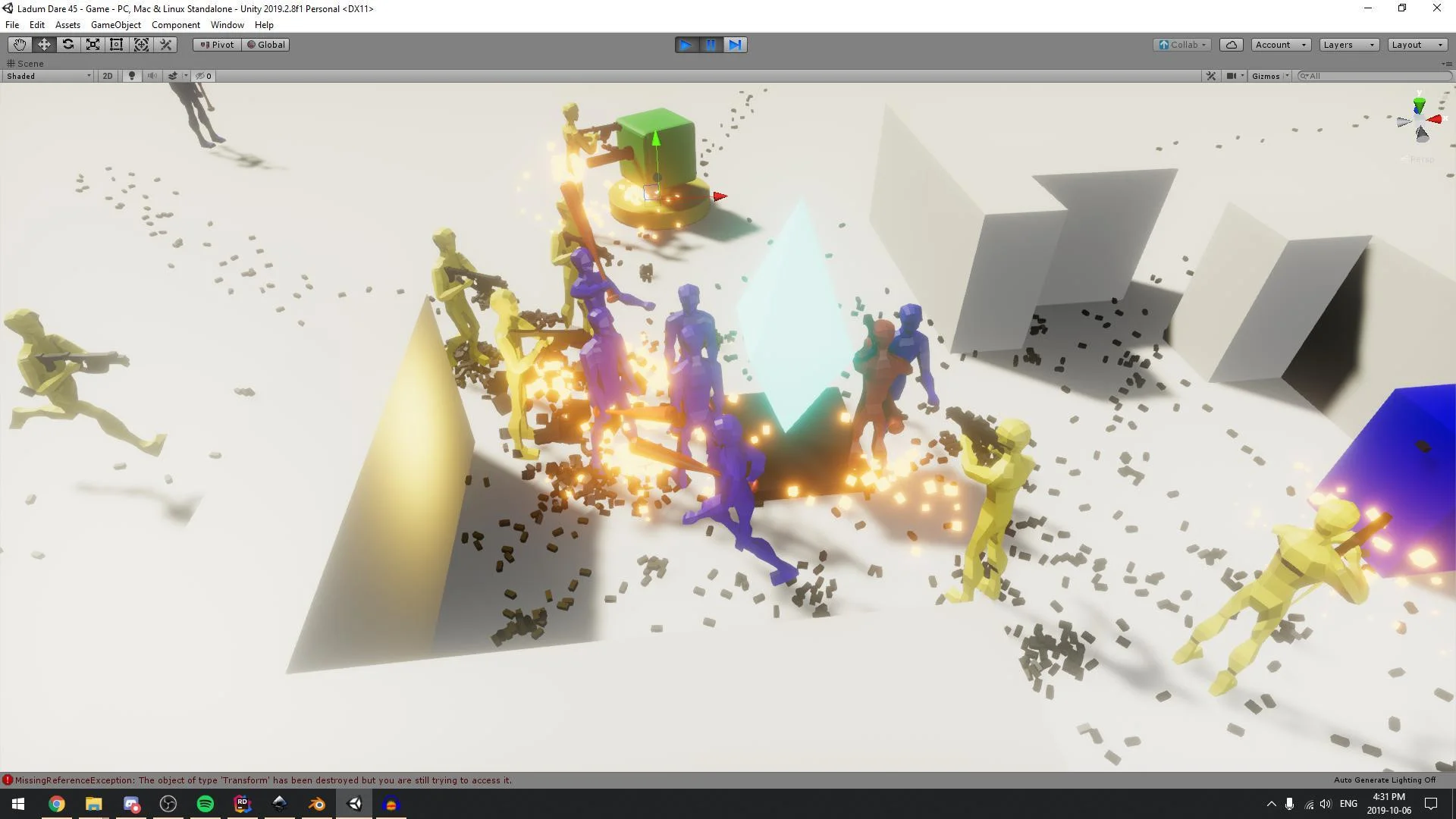Viewport: 1456px width, 819px height.
Task: Toggle 2D scene view mode
Action: coord(108,76)
